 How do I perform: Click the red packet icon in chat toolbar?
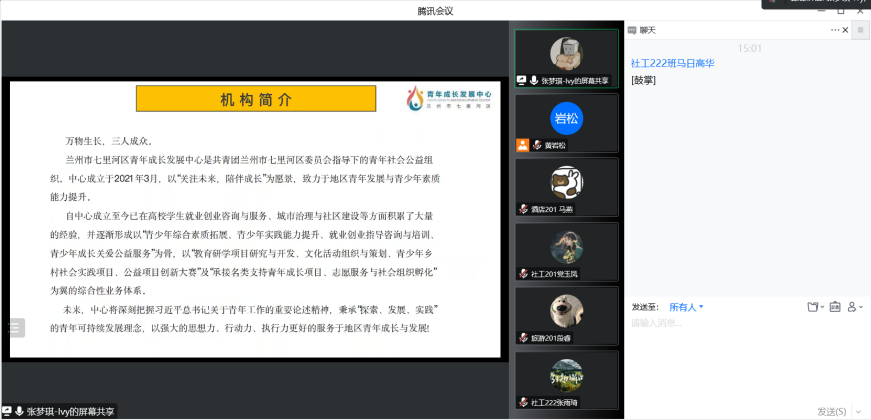835,307
